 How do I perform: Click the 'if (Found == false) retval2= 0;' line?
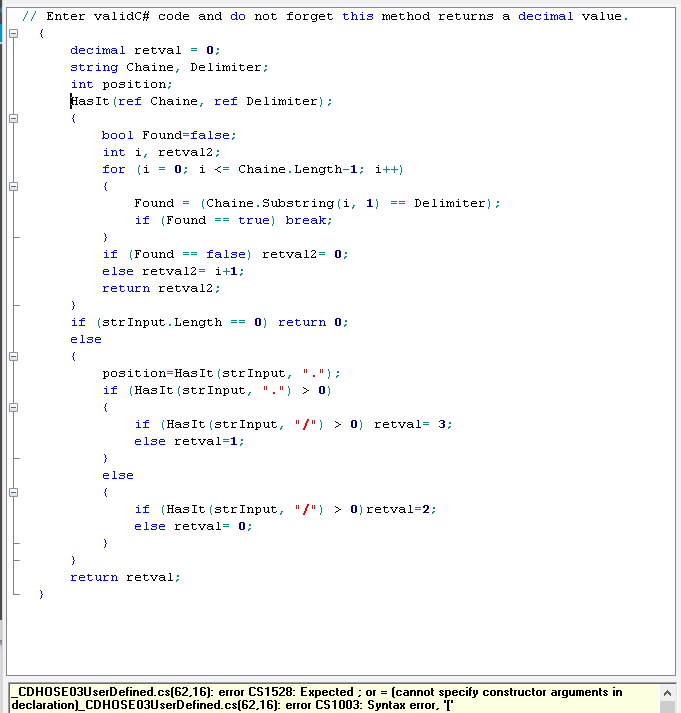tap(225, 254)
